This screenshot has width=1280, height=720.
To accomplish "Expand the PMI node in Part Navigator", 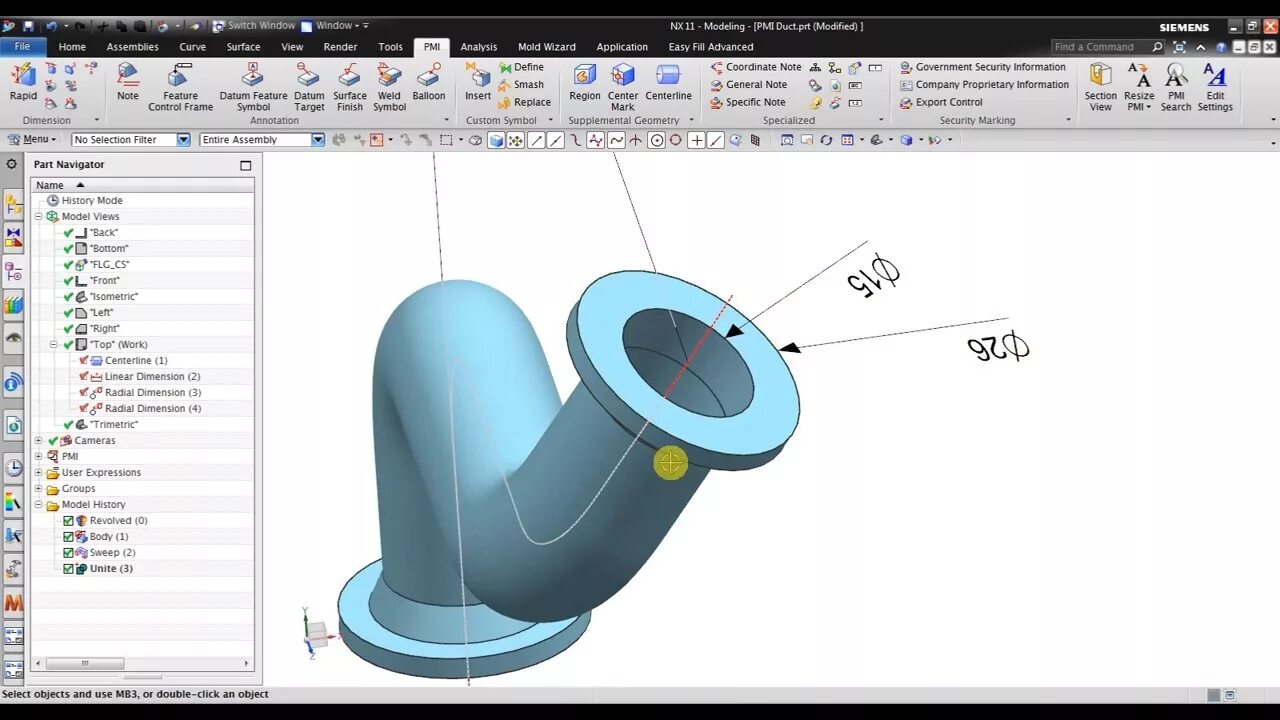I will tap(37, 456).
